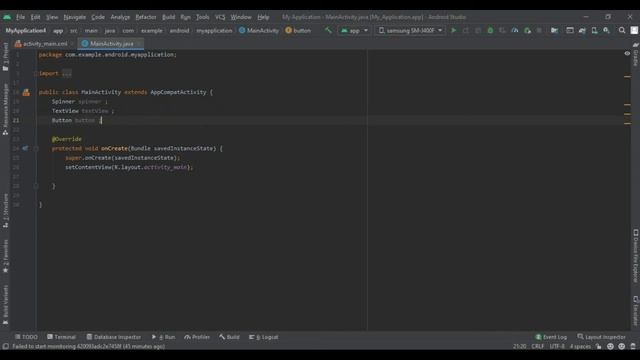Open the VCS menu
Image resolution: width=640 pixels, height=360 pixels.
click(220, 17)
